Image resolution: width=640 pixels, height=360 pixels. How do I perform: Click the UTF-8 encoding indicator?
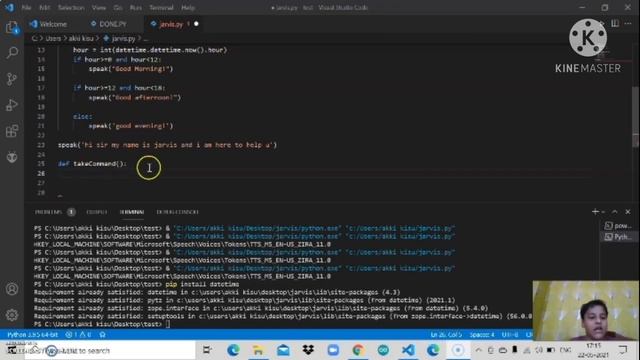tap(510, 334)
